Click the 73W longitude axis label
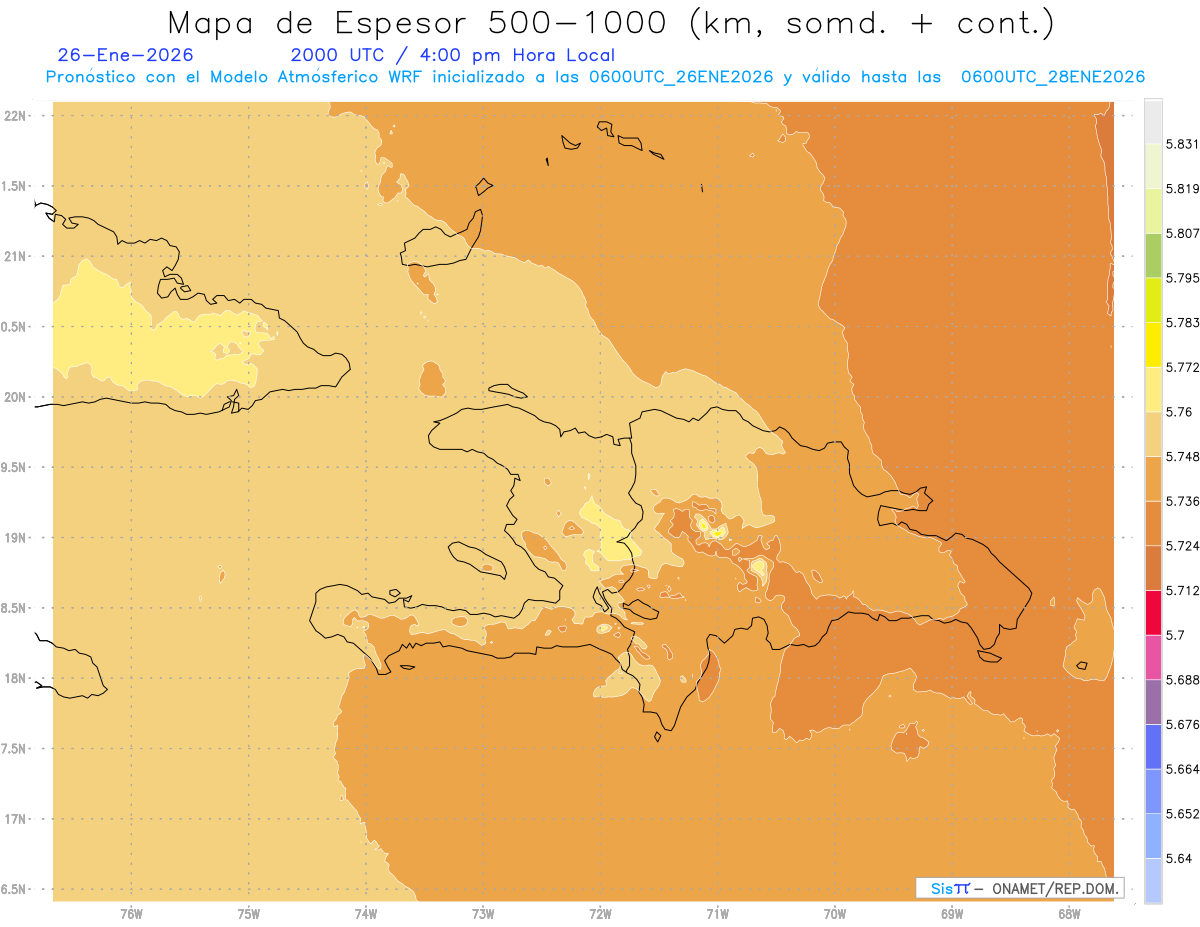The height and width of the screenshot is (927, 1200). coord(483,912)
